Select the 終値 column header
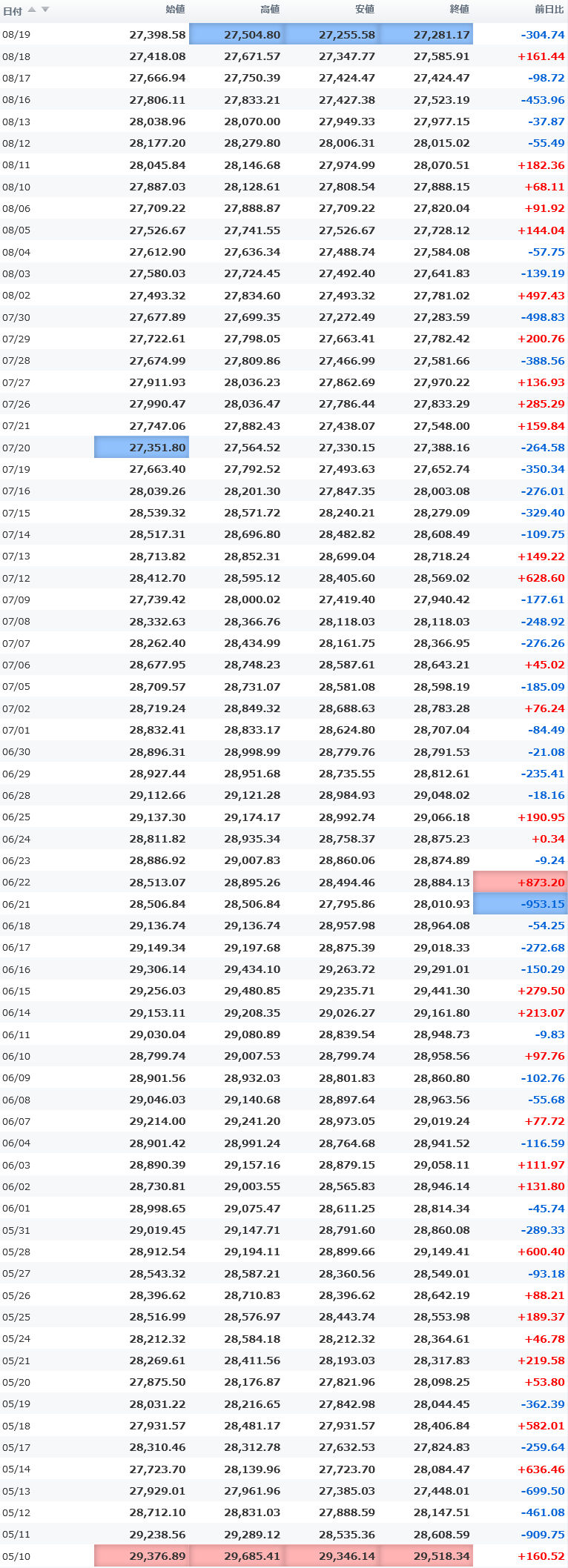568x1568 pixels. [x=460, y=10]
